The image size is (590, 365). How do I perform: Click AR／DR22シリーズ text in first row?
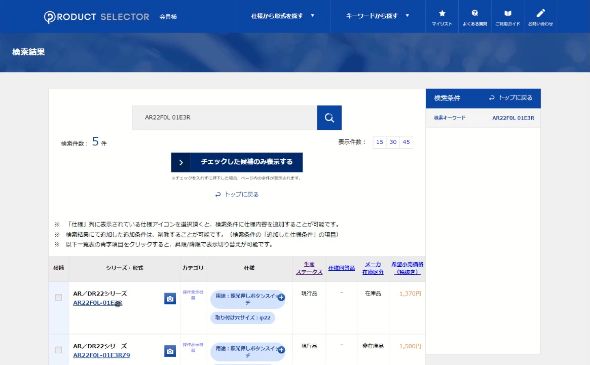click(x=100, y=294)
